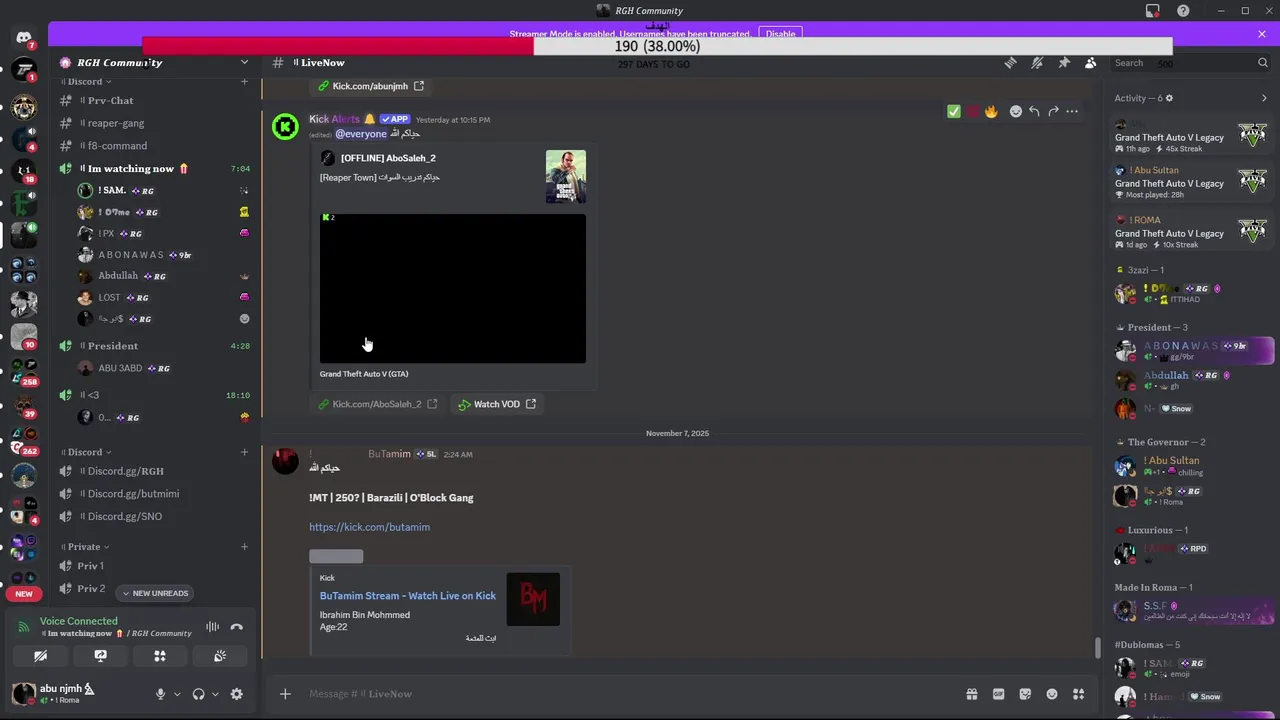The image size is (1280, 720).
Task: Share your screen button in voice panel
Action: point(100,656)
